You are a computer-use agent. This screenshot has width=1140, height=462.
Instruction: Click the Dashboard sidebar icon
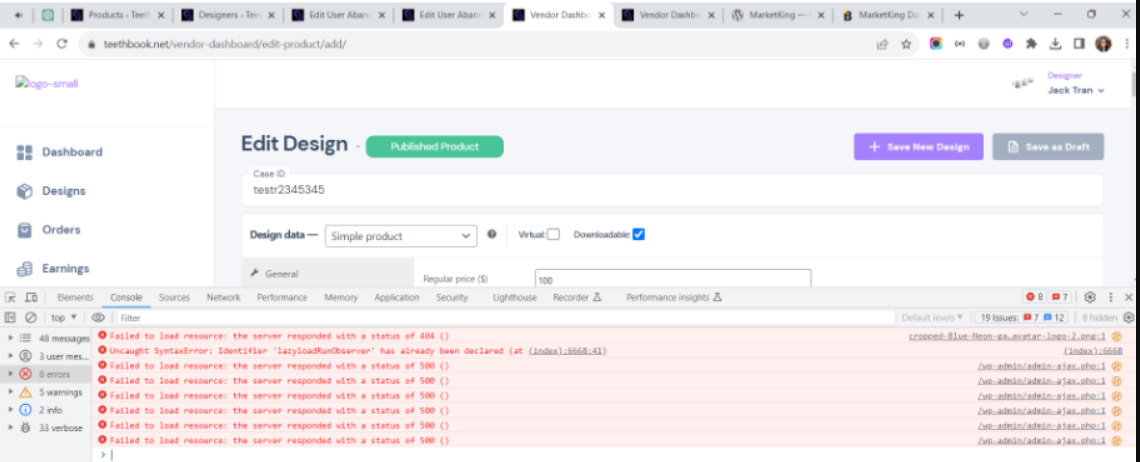(x=25, y=152)
